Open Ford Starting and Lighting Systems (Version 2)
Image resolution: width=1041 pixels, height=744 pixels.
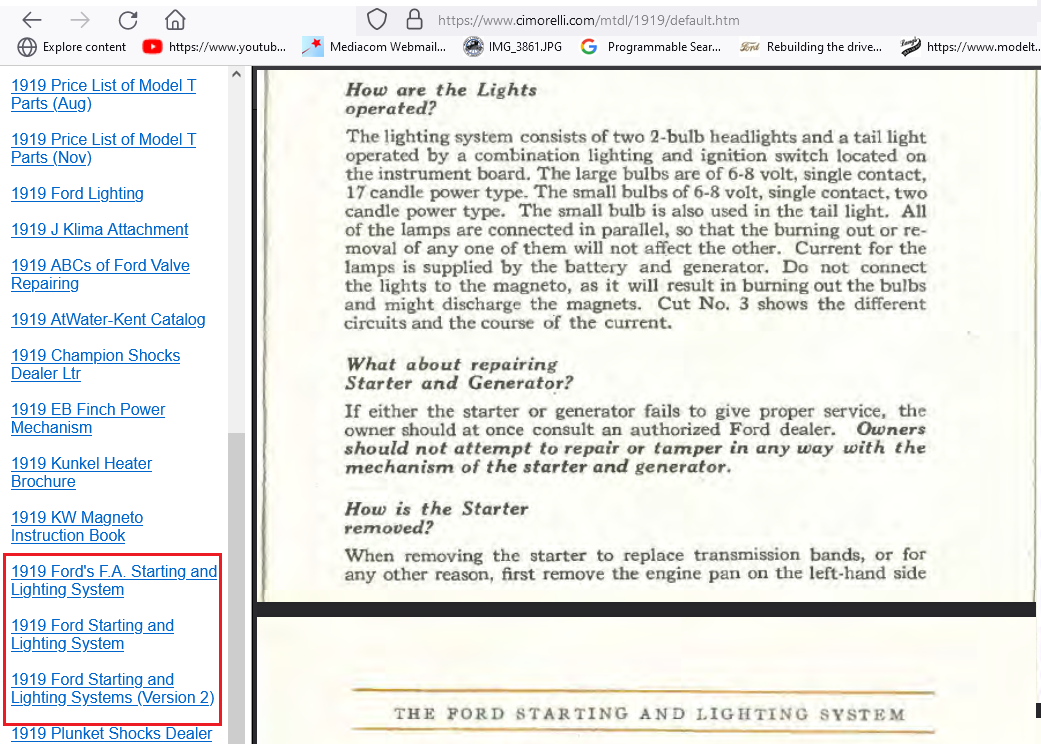point(112,689)
